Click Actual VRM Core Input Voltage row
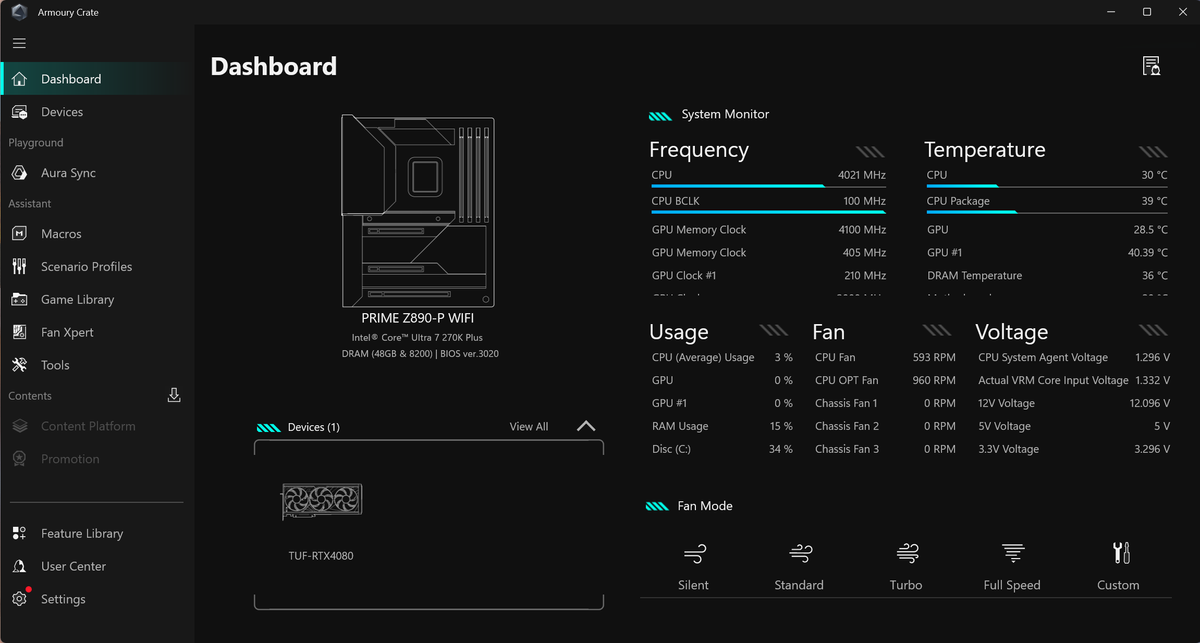Viewport: 1200px width, 643px height. [x=1074, y=380]
